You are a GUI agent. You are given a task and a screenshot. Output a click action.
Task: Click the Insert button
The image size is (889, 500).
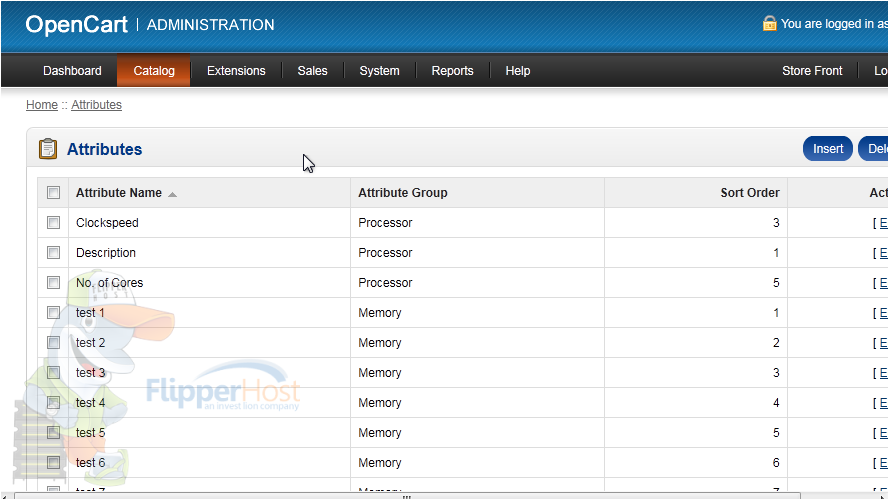[x=828, y=149]
